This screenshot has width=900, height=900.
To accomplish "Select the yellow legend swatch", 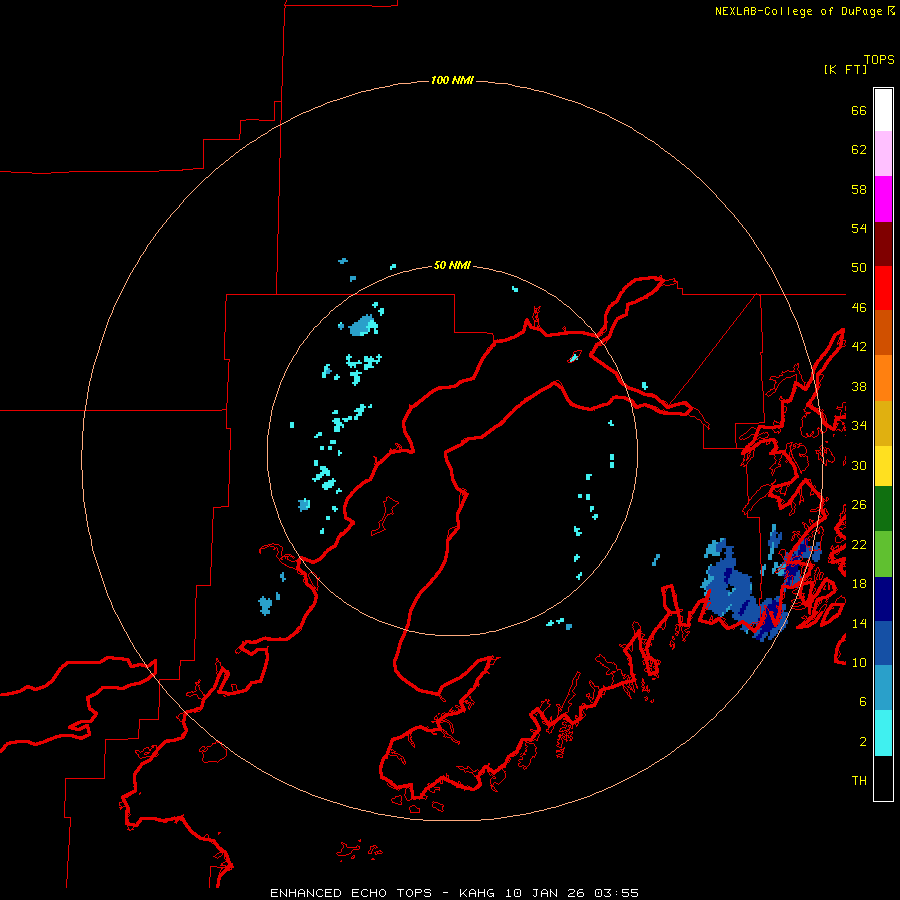I will click(x=883, y=465).
